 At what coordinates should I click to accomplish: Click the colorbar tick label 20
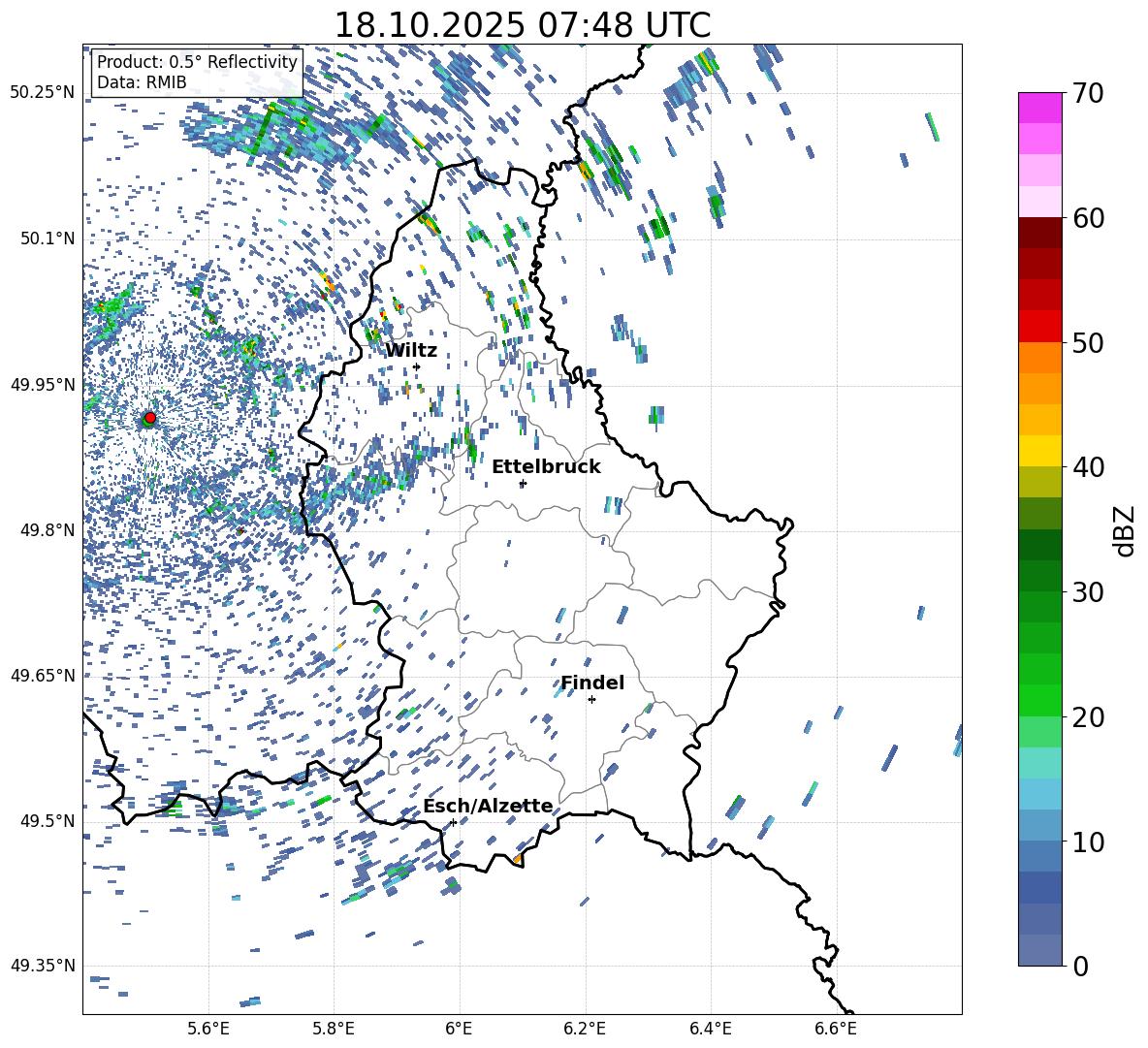1088,717
